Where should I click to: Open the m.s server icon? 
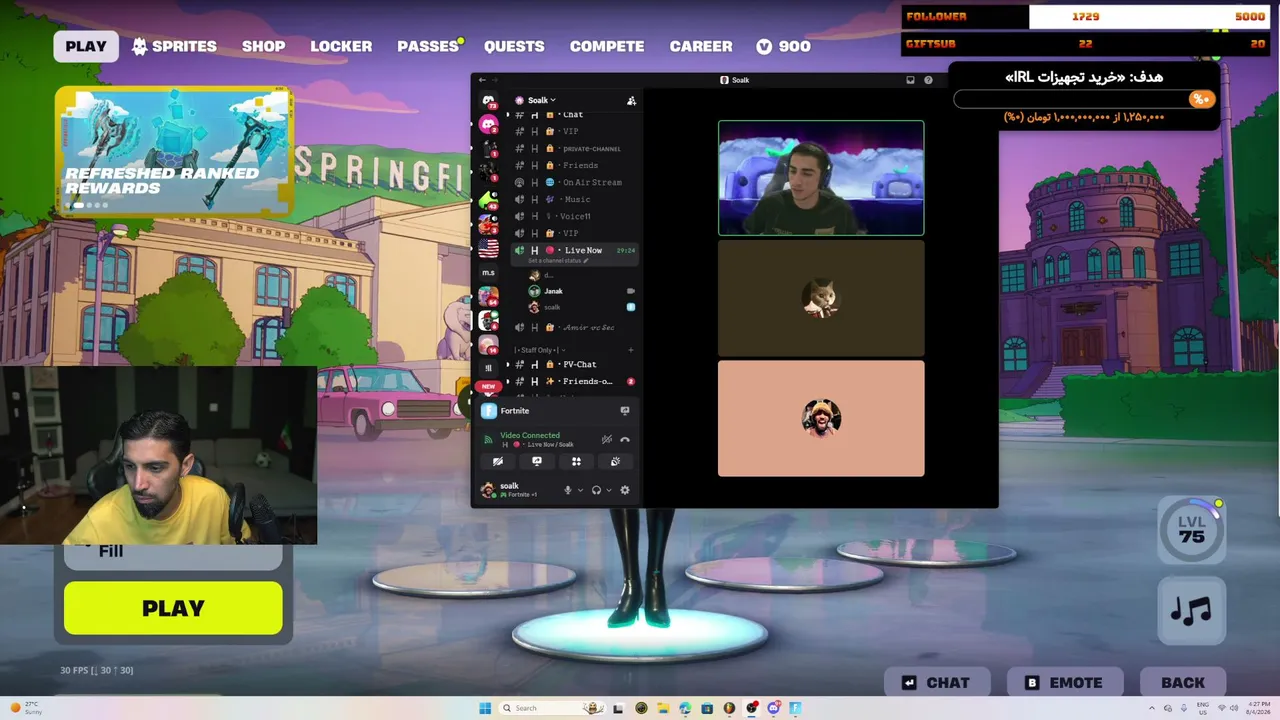488,272
